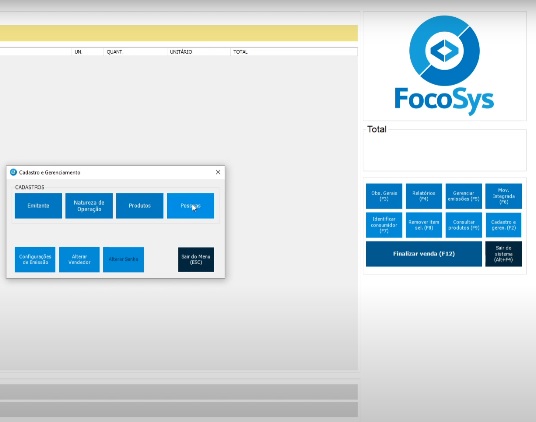
Task: Open Relatórios (F4) in main window
Action: click(424, 196)
